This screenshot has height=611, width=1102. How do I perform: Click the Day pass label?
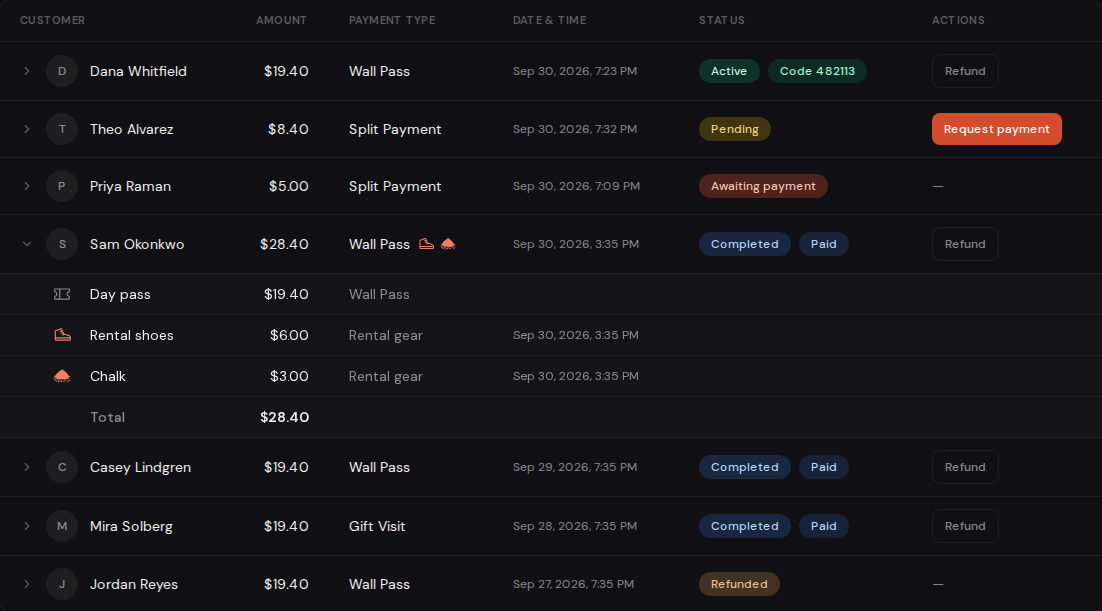(120, 295)
